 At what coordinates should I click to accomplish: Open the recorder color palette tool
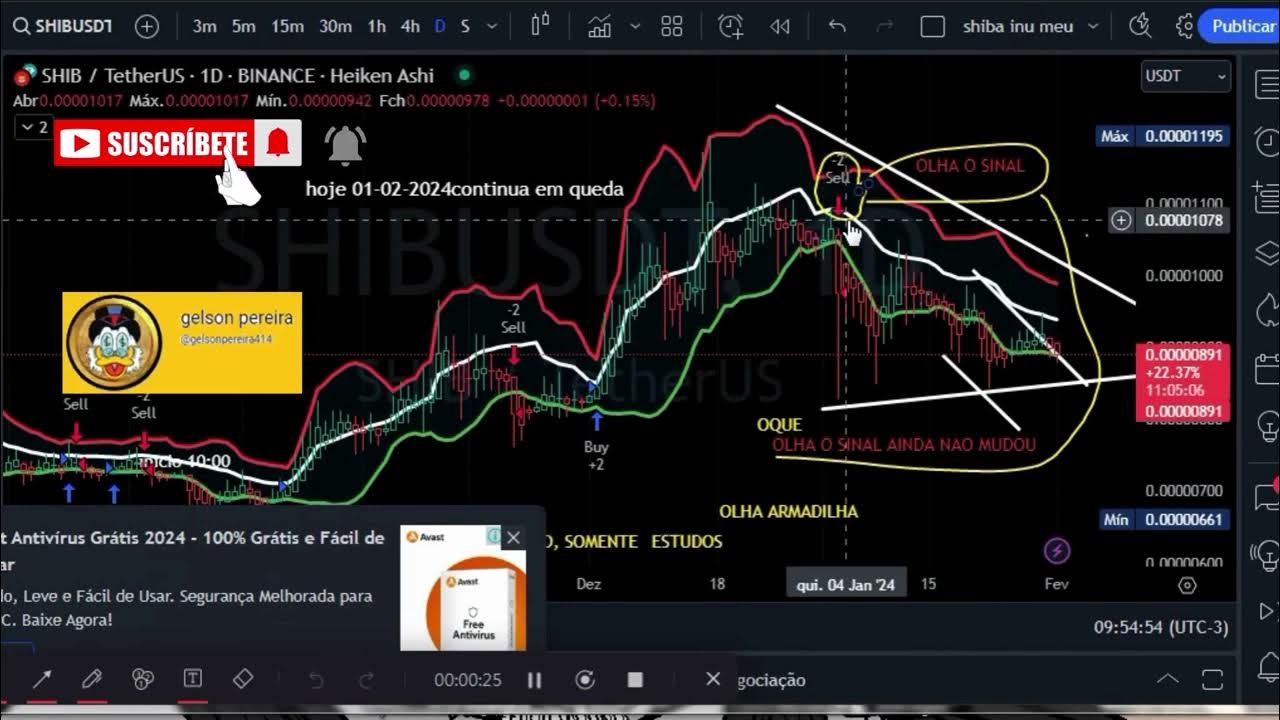pos(143,680)
